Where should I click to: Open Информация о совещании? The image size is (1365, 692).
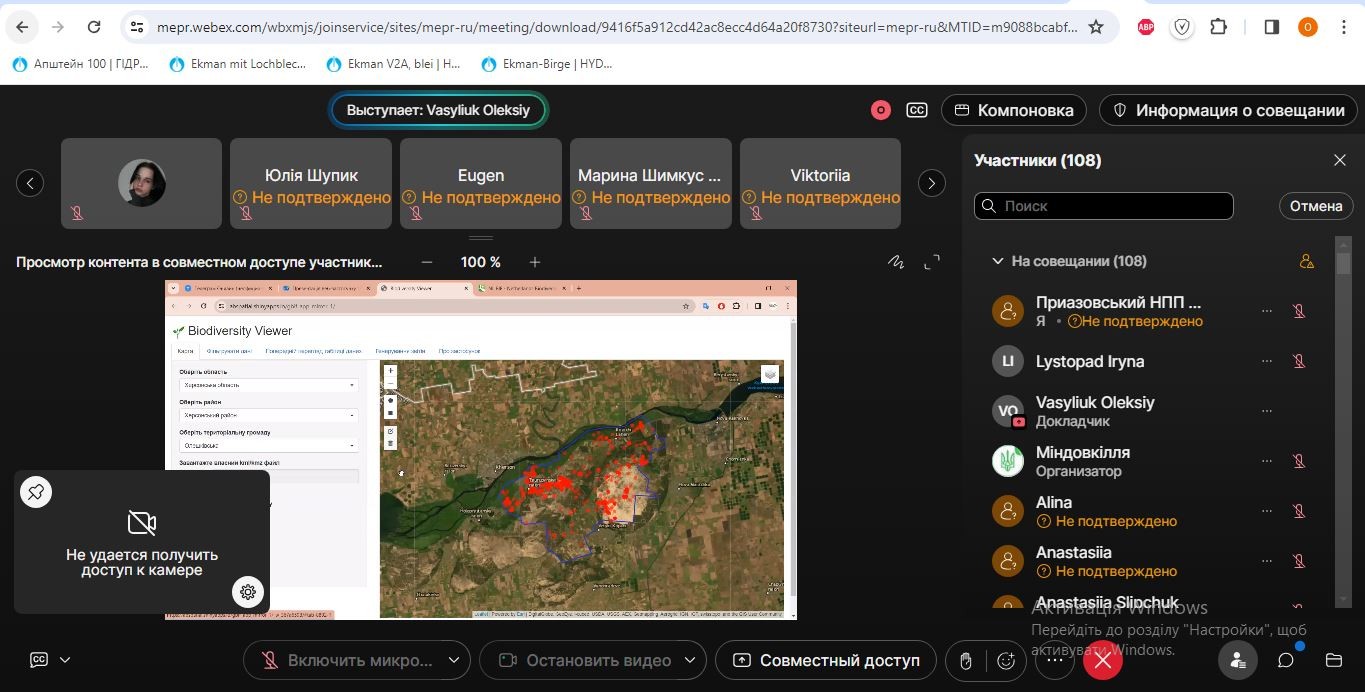(x=1228, y=110)
